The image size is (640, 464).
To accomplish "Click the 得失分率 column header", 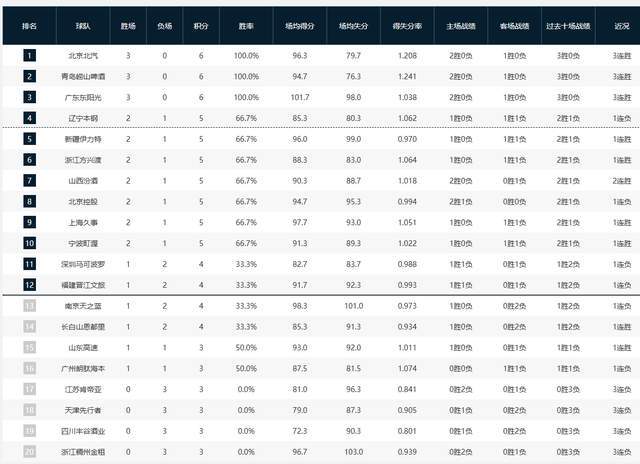I will (405, 25).
